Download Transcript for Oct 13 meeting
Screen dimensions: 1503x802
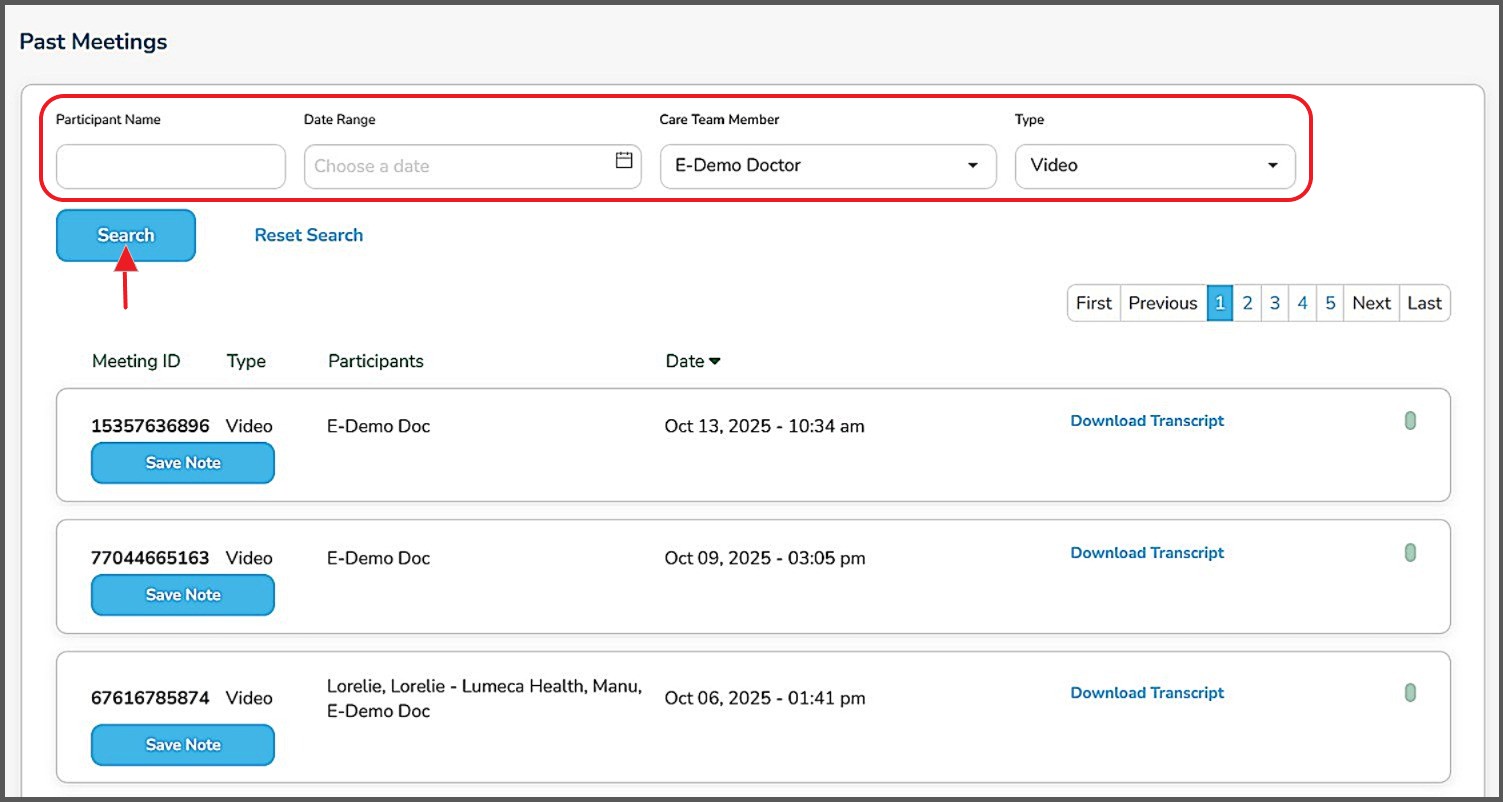[x=1147, y=421]
